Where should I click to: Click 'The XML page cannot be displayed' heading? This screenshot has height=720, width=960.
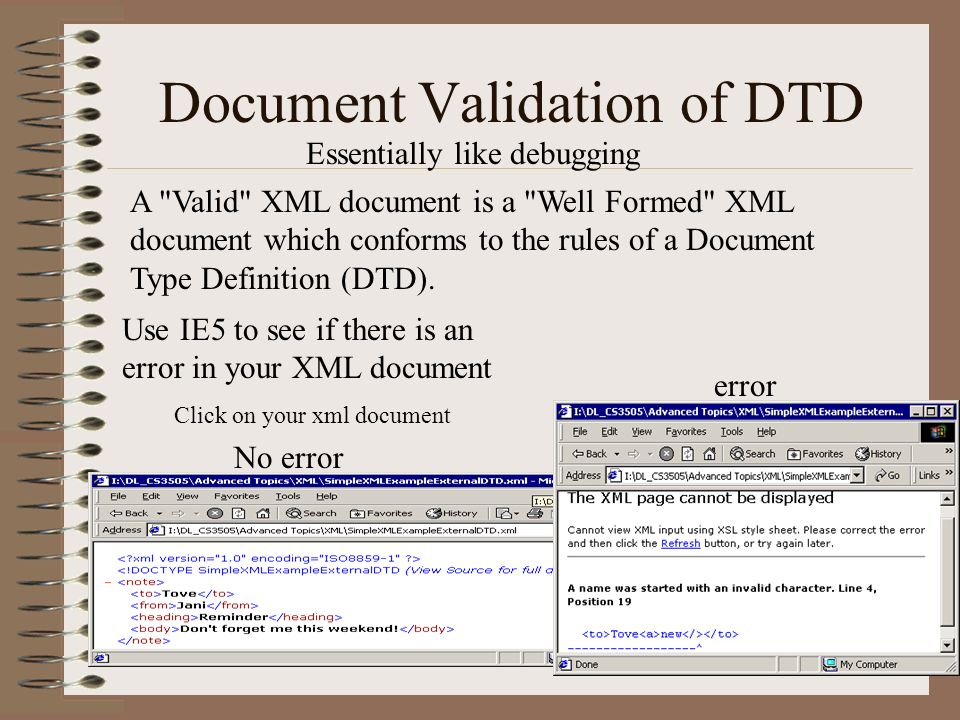pos(700,498)
